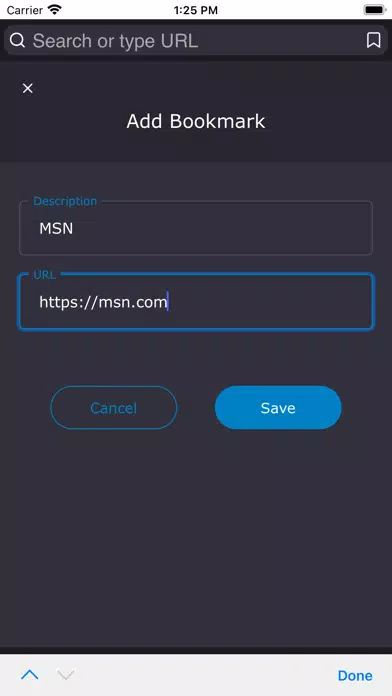Tap the magnifying glass search icon
392x696 pixels.
(17, 40)
